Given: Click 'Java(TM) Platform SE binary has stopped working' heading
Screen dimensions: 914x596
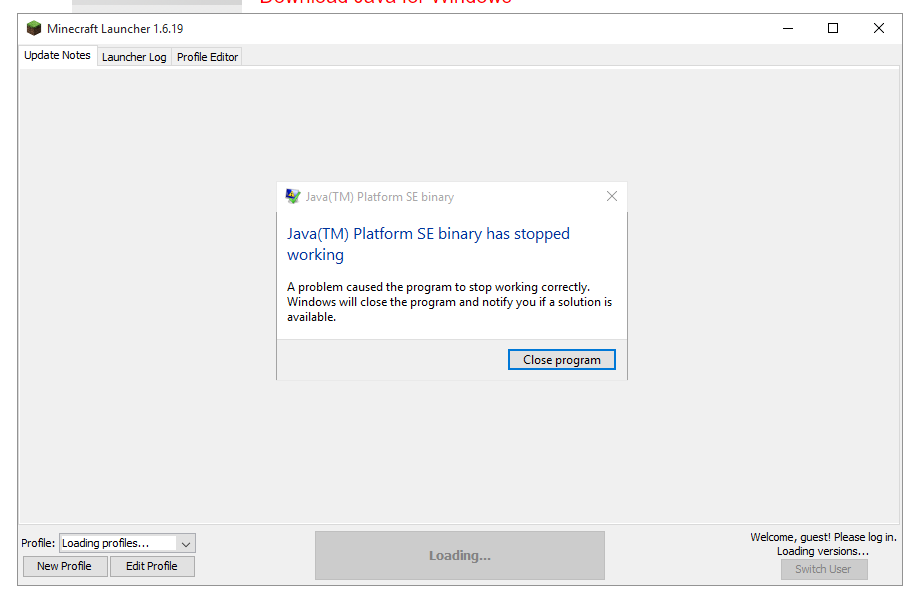Looking at the screenshot, I should click(x=428, y=244).
